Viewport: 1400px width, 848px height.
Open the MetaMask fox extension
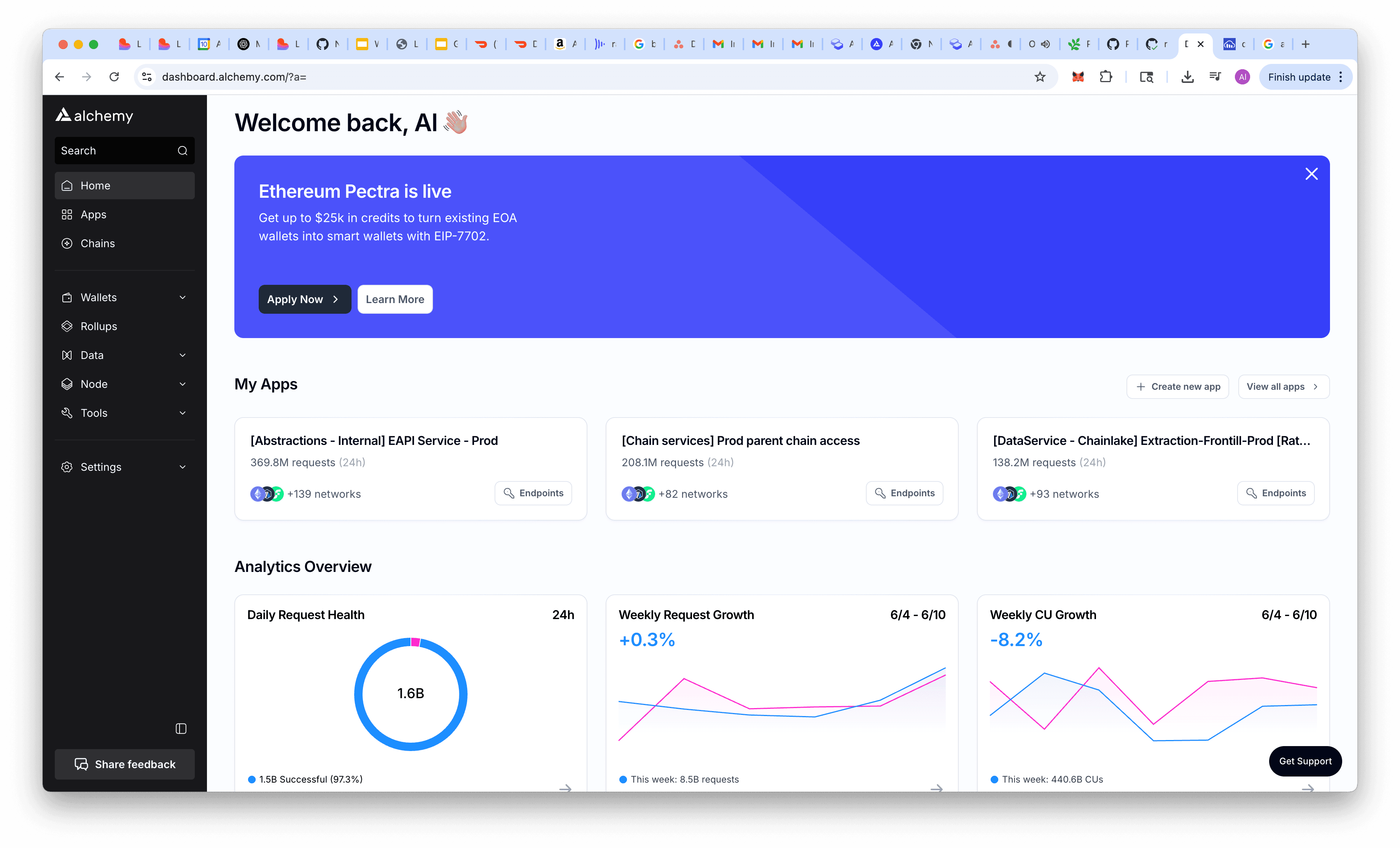pos(1078,77)
